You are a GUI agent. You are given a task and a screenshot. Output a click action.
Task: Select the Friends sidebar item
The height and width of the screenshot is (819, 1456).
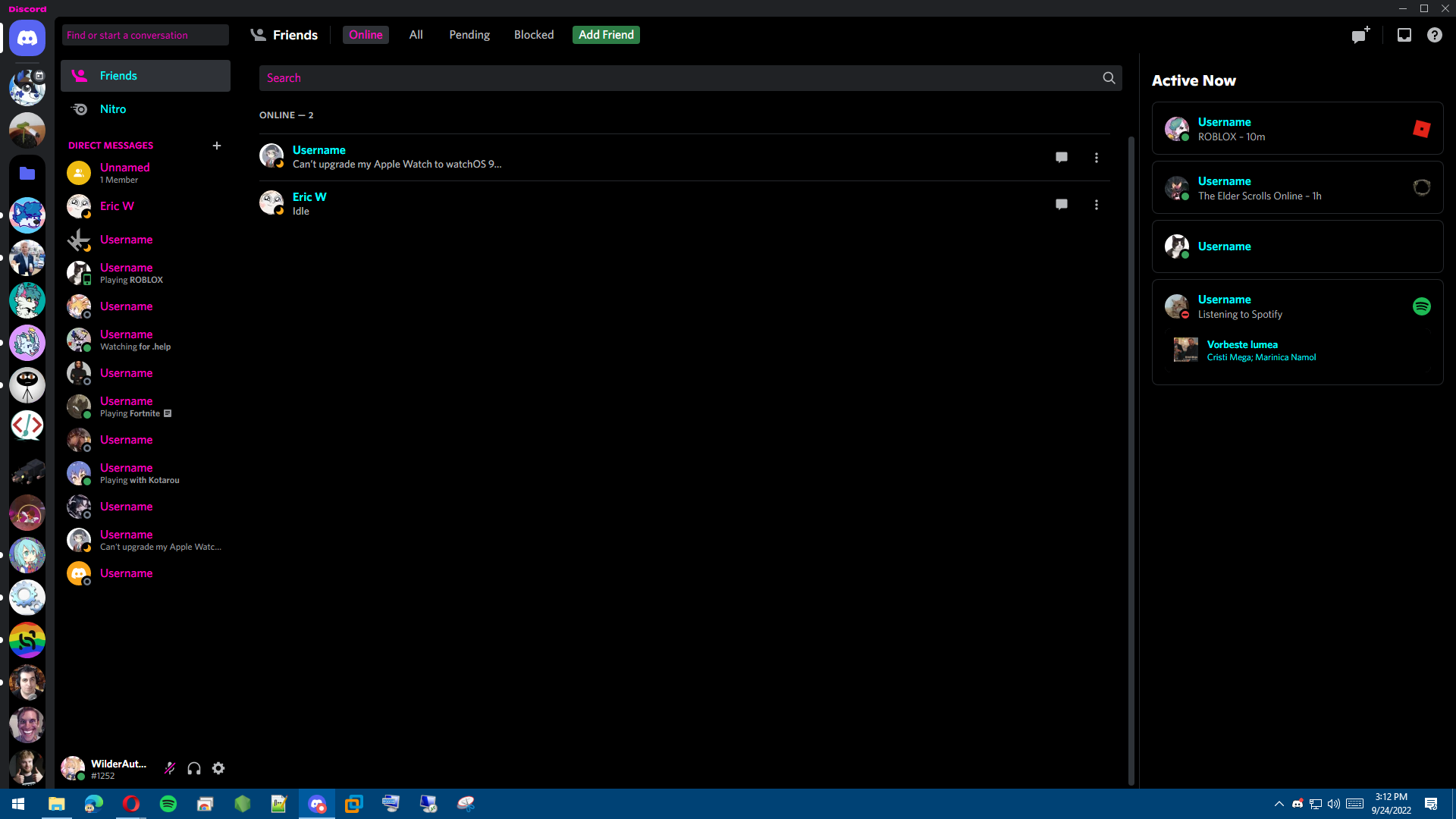pos(146,76)
